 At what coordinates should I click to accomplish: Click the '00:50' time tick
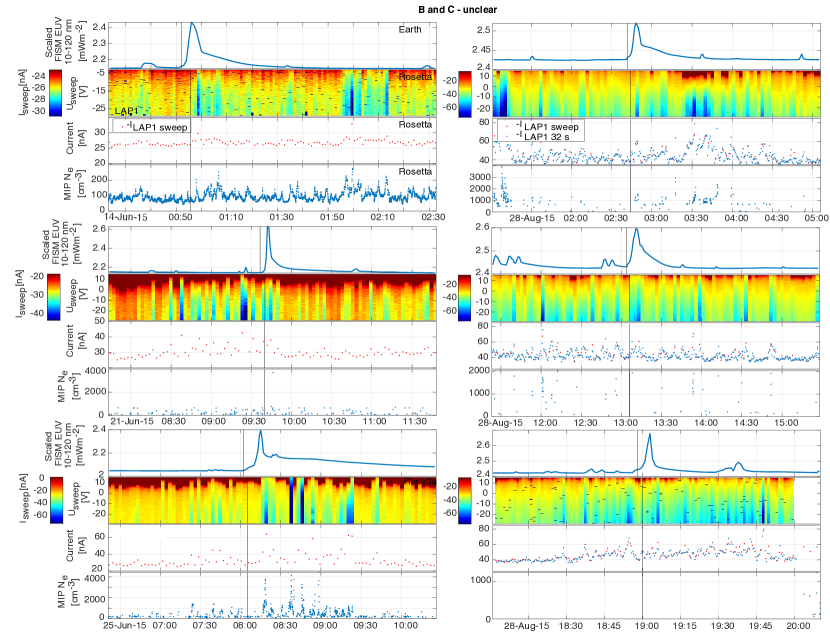(x=180, y=217)
